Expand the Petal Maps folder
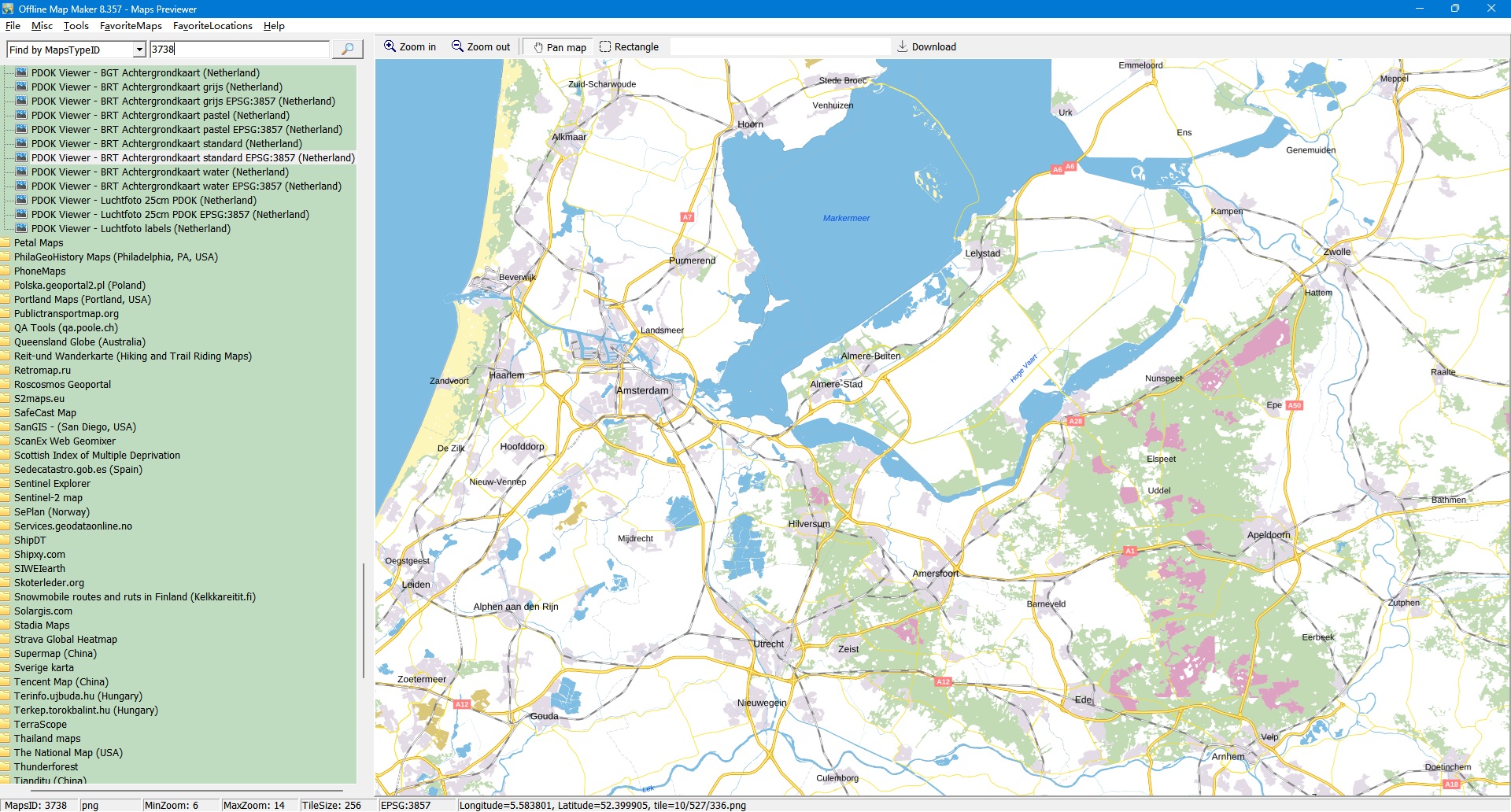 tap(6, 243)
